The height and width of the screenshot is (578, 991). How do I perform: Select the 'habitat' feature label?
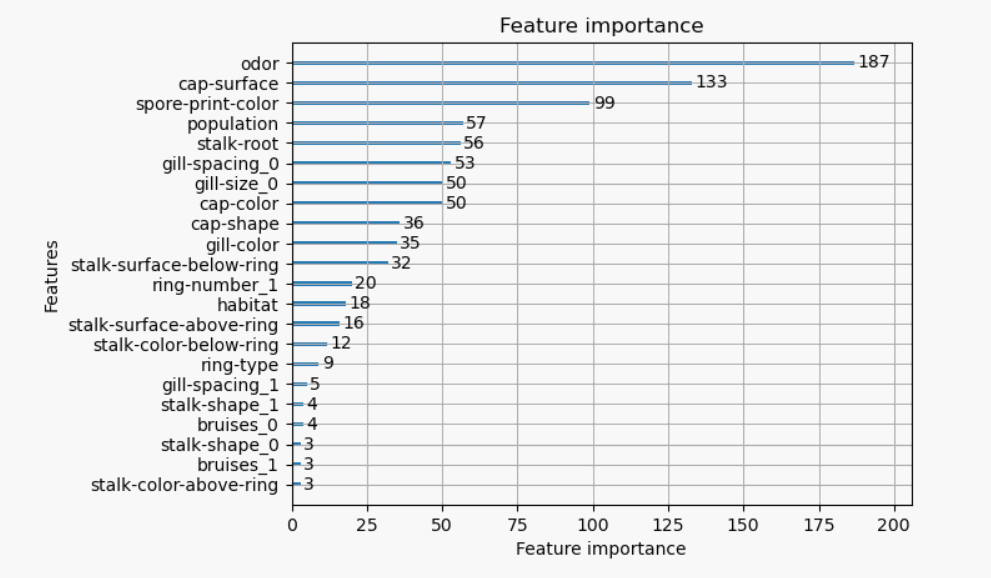coord(248,305)
